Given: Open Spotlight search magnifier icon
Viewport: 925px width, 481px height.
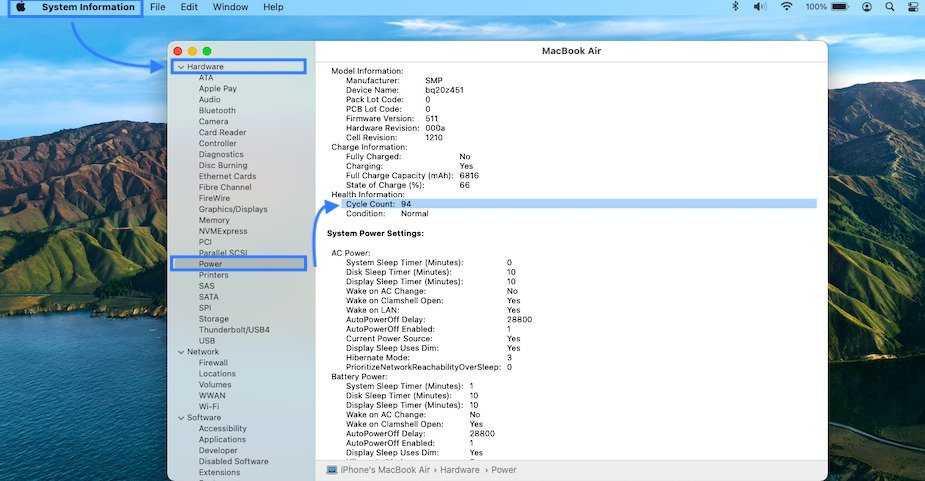Looking at the screenshot, I should coord(889,7).
